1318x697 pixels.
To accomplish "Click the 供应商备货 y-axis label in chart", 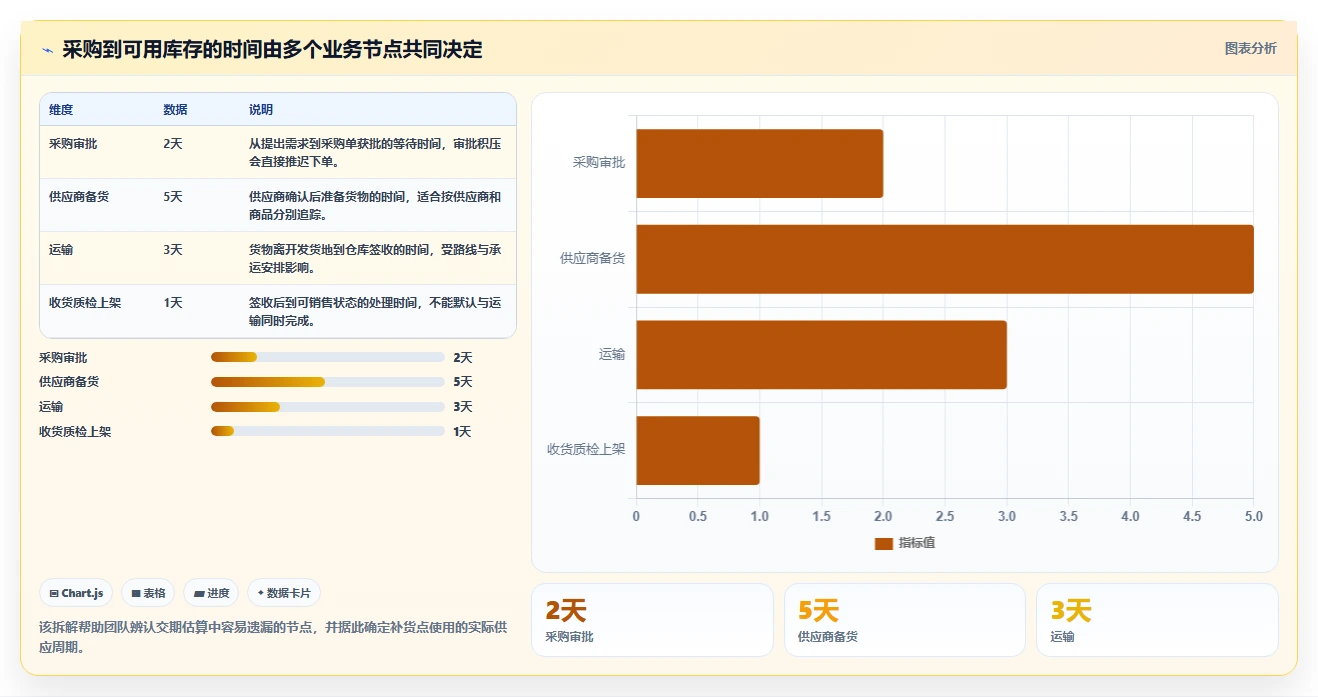I will [593, 258].
